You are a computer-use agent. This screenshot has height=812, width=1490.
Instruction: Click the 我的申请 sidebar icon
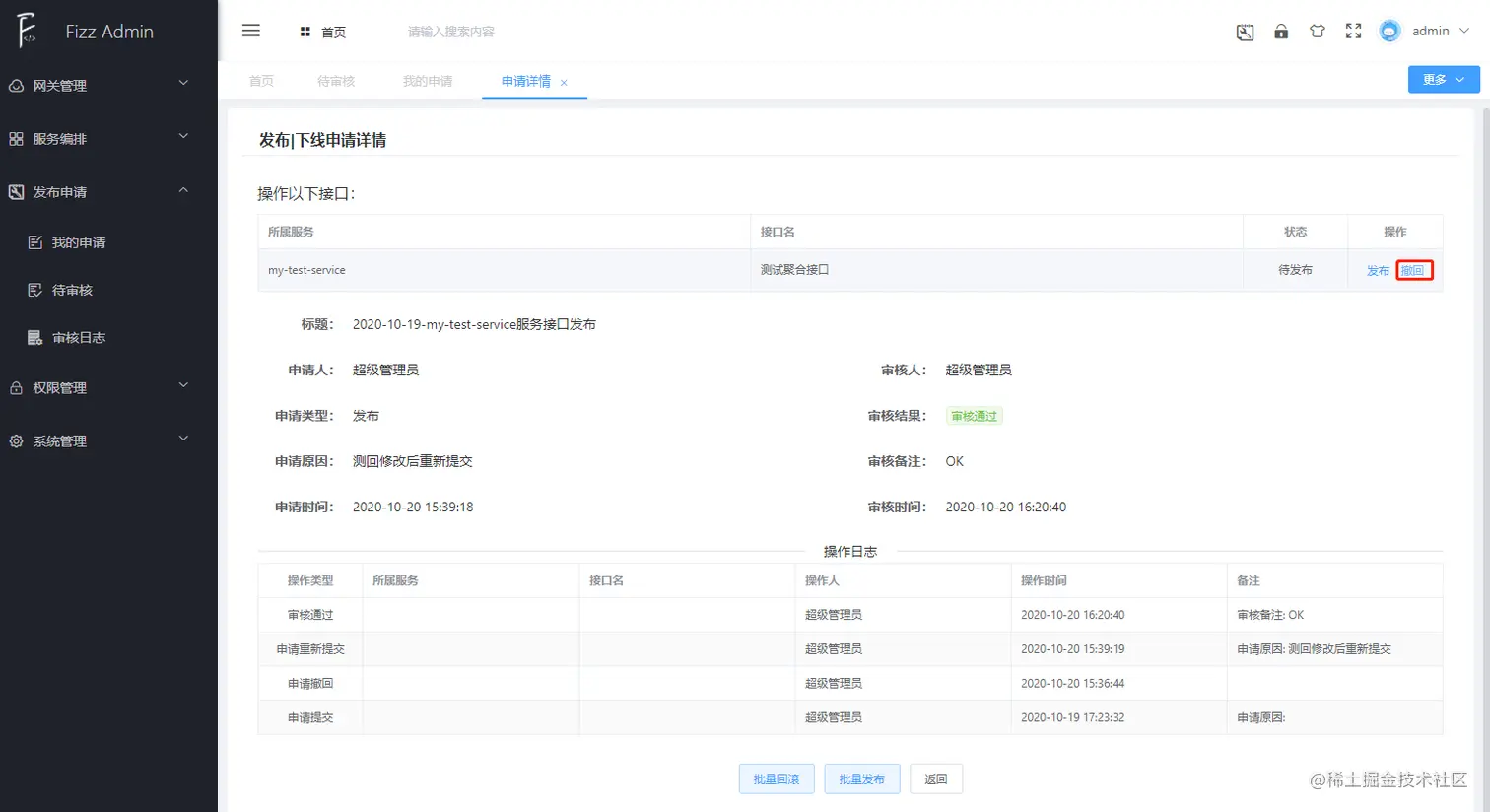point(35,242)
